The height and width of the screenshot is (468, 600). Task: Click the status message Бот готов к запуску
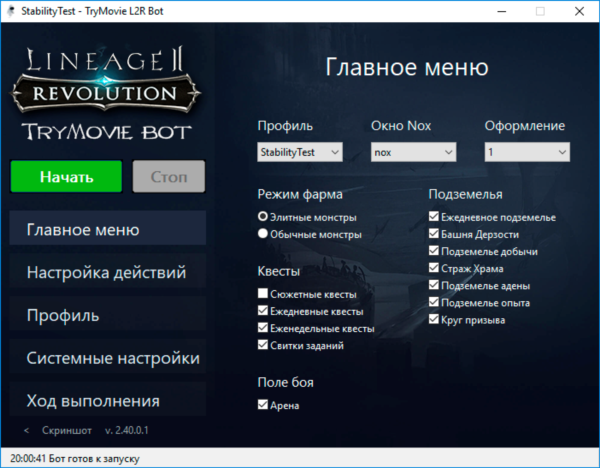coord(94,458)
